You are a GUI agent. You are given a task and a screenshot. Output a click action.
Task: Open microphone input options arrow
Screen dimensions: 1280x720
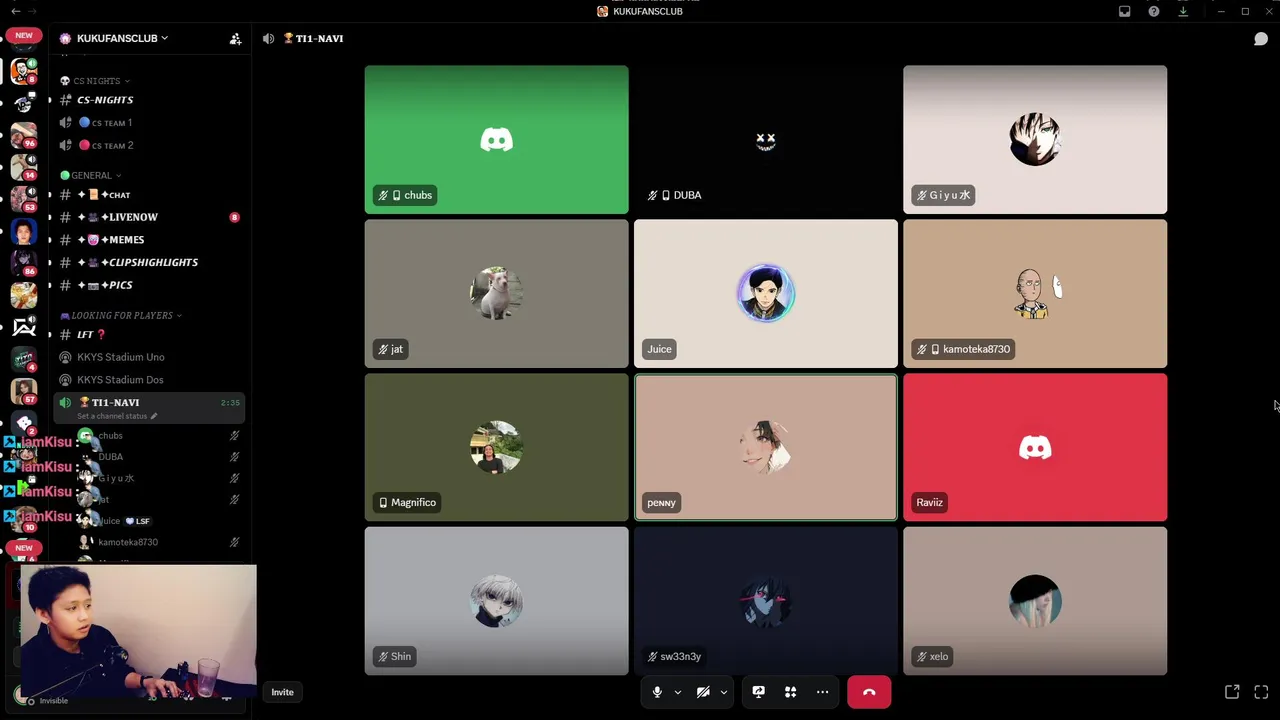coord(678,692)
